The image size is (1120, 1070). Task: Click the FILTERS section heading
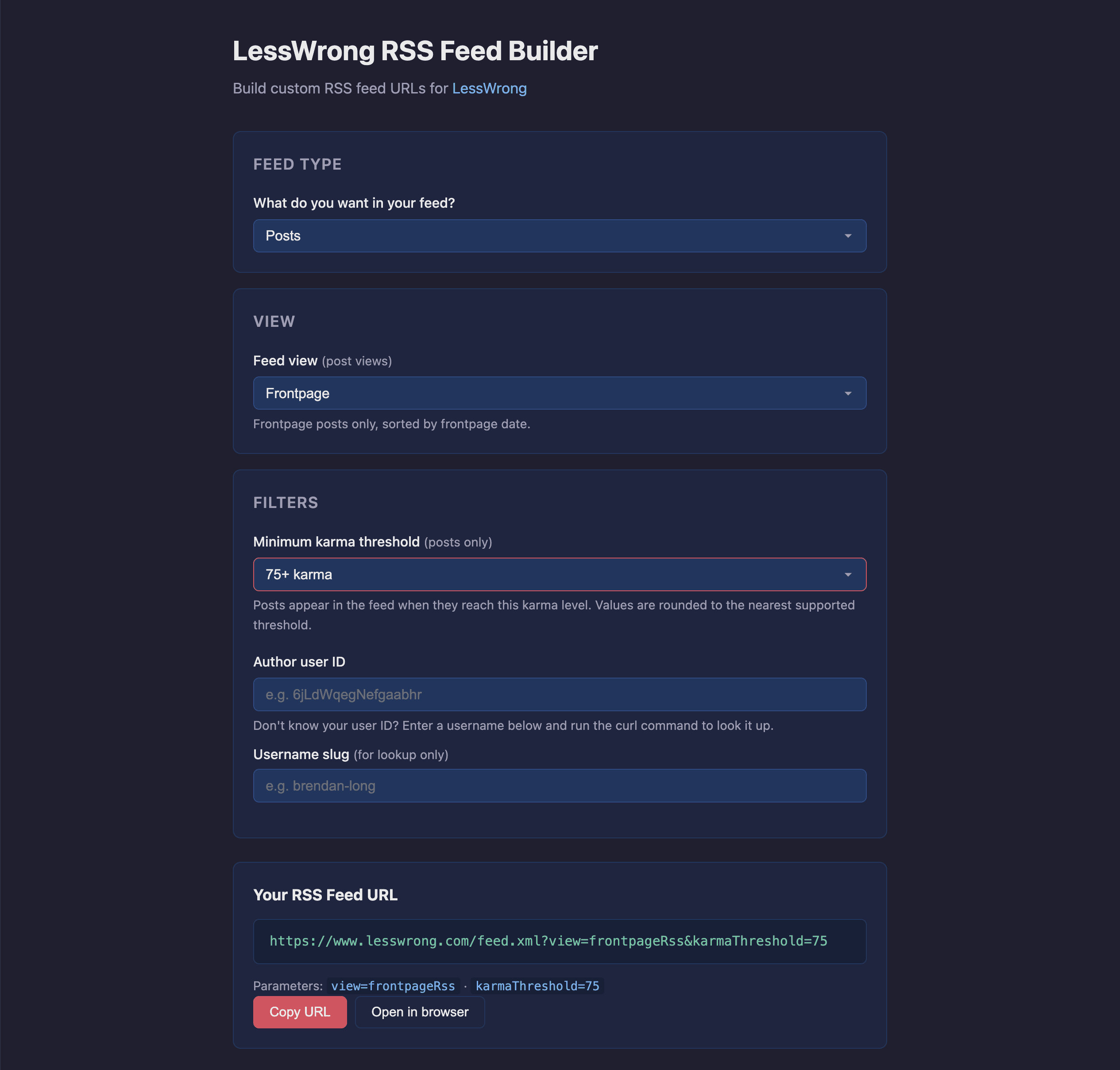(x=286, y=503)
